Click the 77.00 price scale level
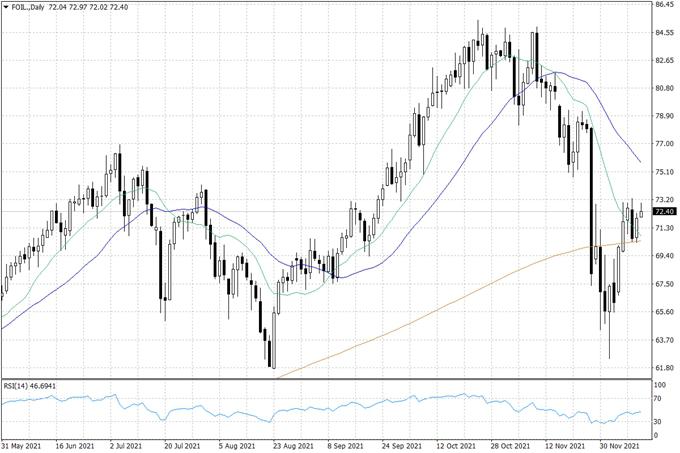 pos(664,144)
